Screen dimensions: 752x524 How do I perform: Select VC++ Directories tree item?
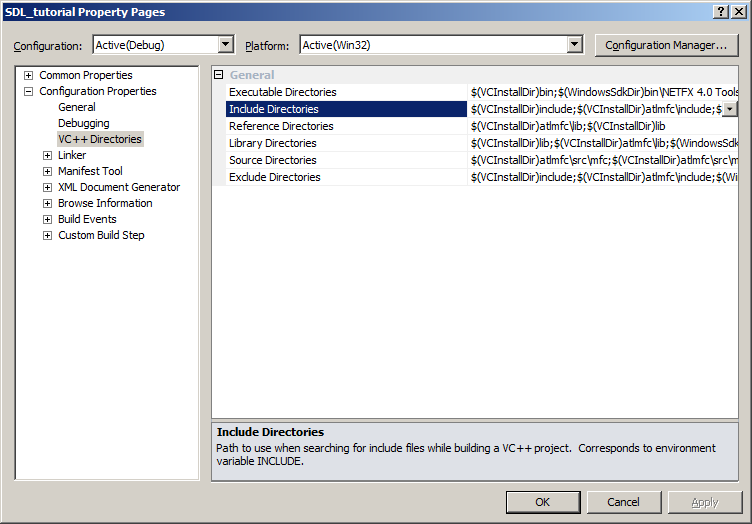click(x=100, y=139)
